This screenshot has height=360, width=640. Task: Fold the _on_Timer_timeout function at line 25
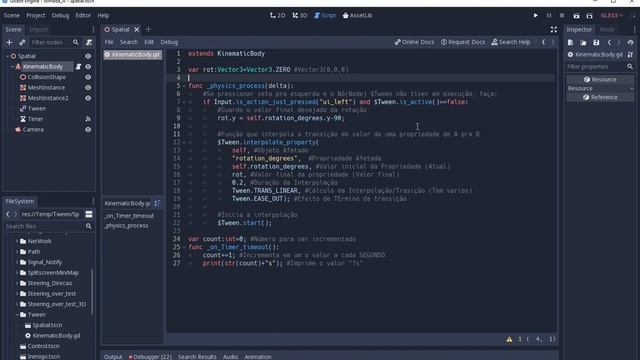[x=184, y=247]
